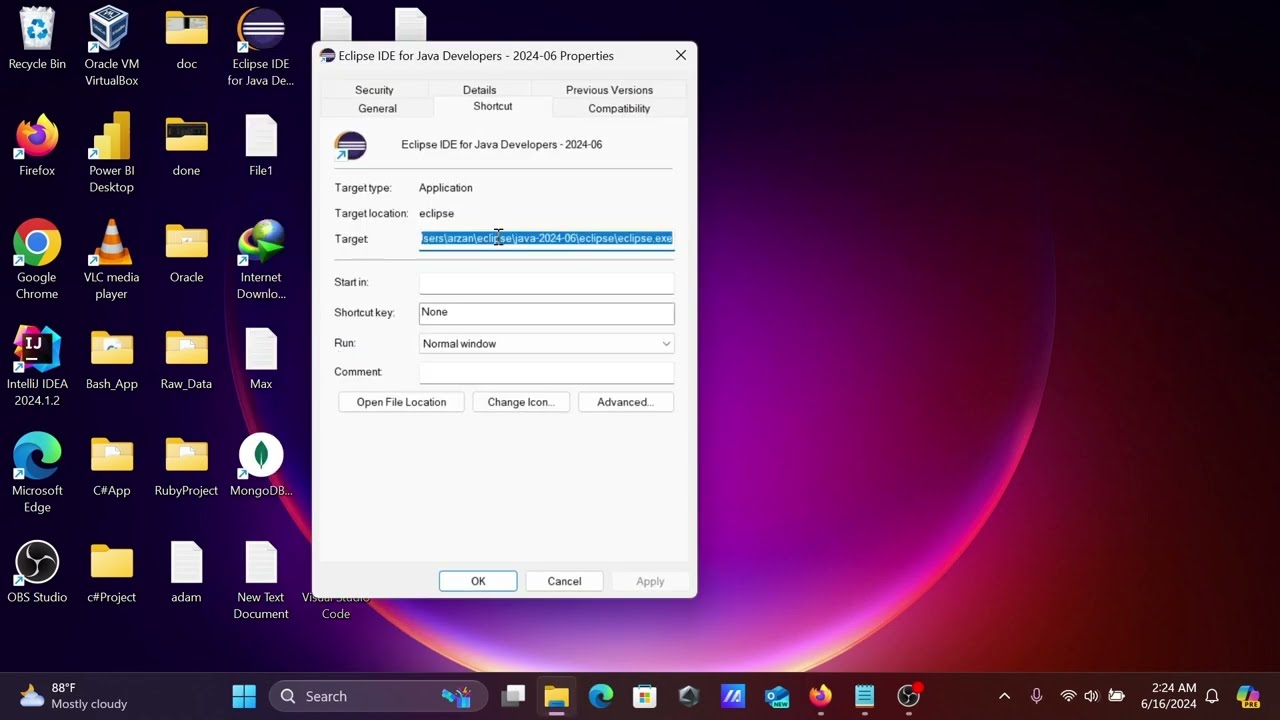Open Task View from the taskbar
This screenshot has height=720, width=1280.
(514, 696)
